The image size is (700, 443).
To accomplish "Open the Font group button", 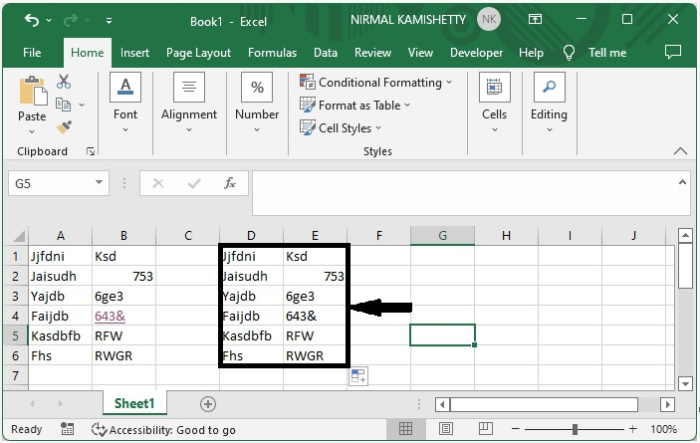I will 125,103.
